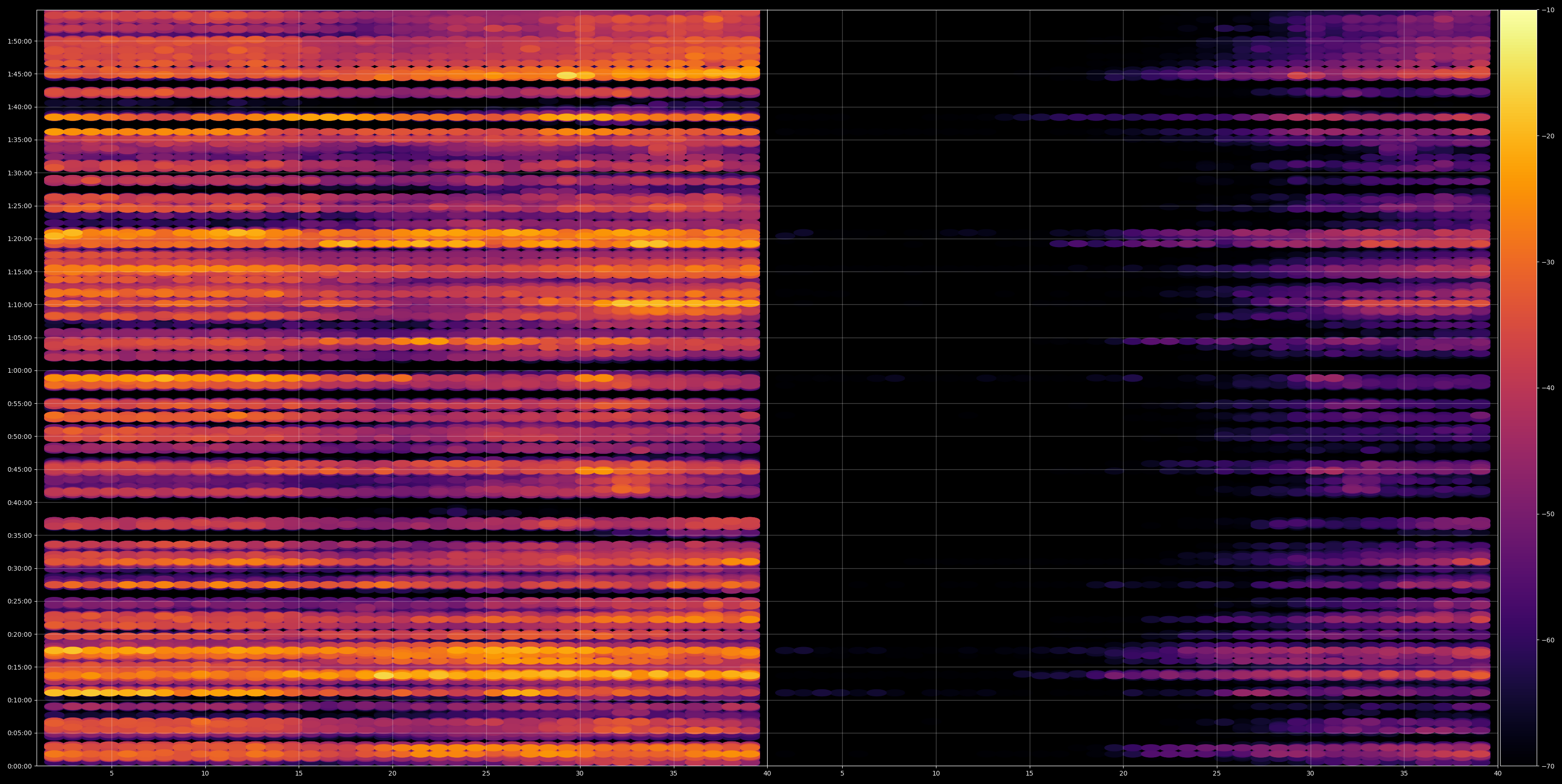1562x784 pixels.
Task: Click the 0:20:00 y-axis tick label
Action: [x=19, y=634]
